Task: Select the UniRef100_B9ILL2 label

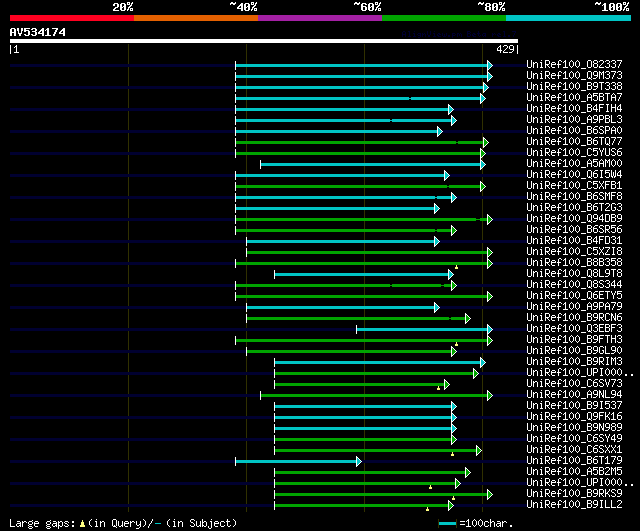Action: pyautogui.click(x=574, y=505)
